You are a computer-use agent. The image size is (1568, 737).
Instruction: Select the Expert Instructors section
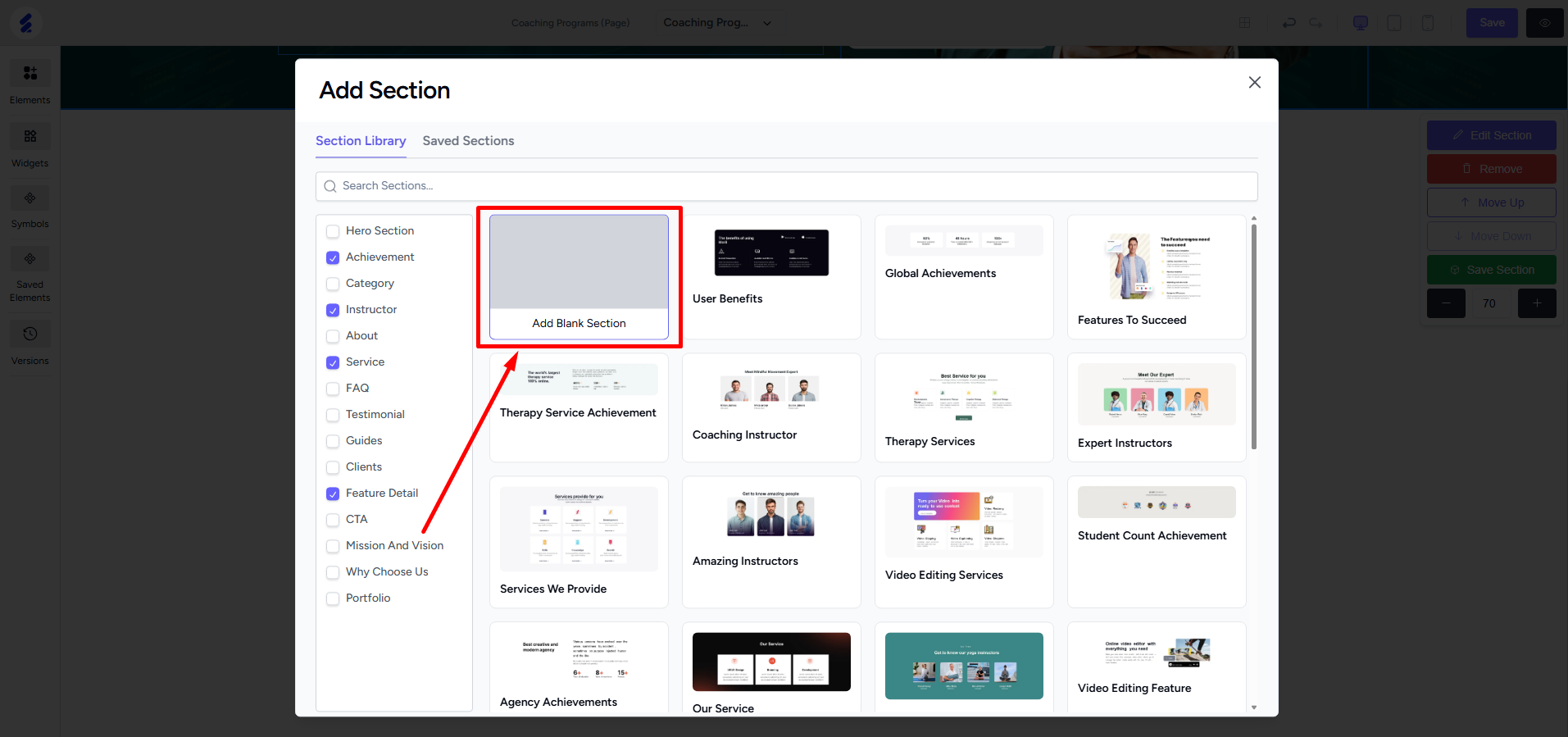click(1157, 407)
